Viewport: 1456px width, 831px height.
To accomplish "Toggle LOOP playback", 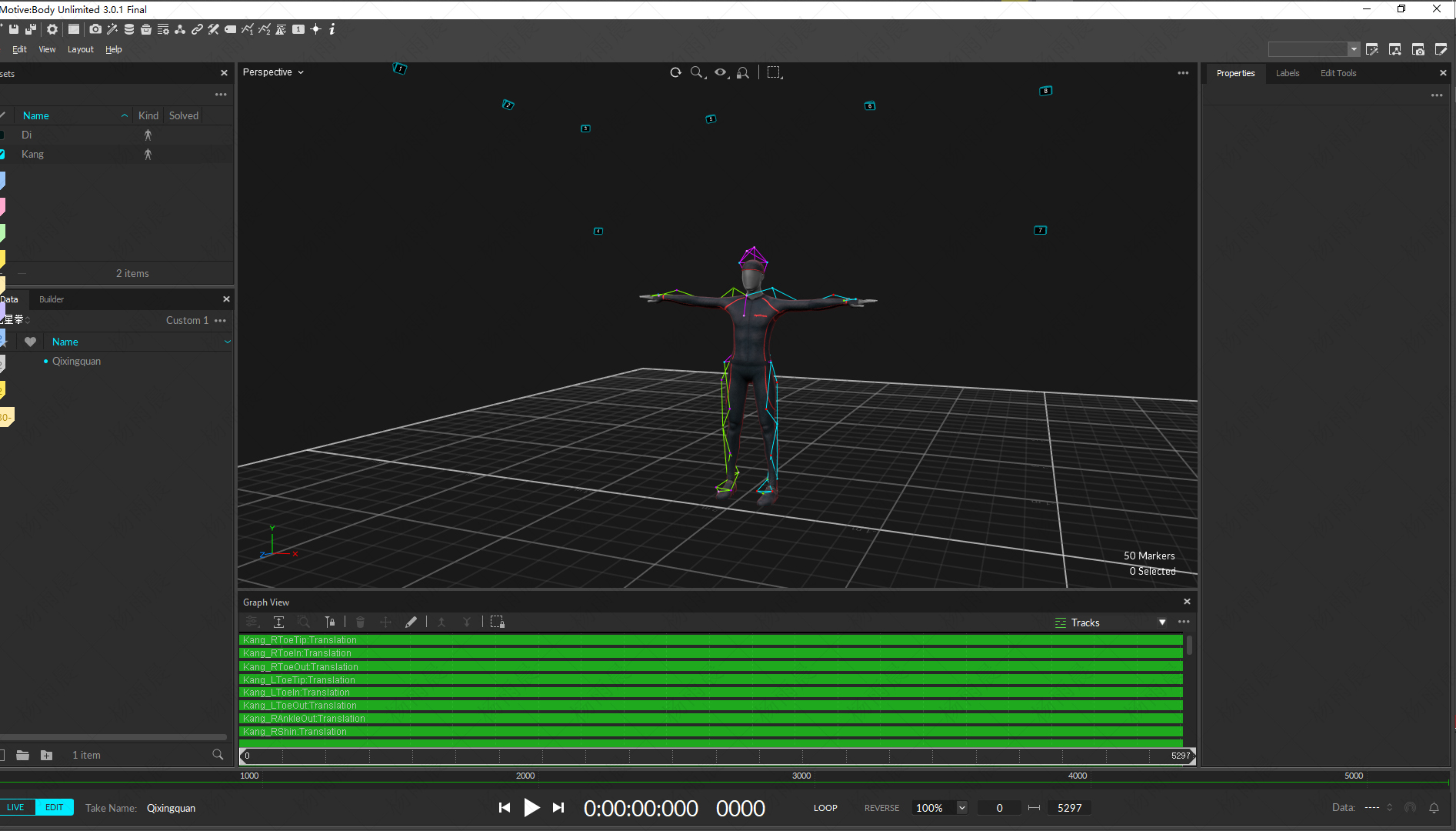I will tap(825, 808).
